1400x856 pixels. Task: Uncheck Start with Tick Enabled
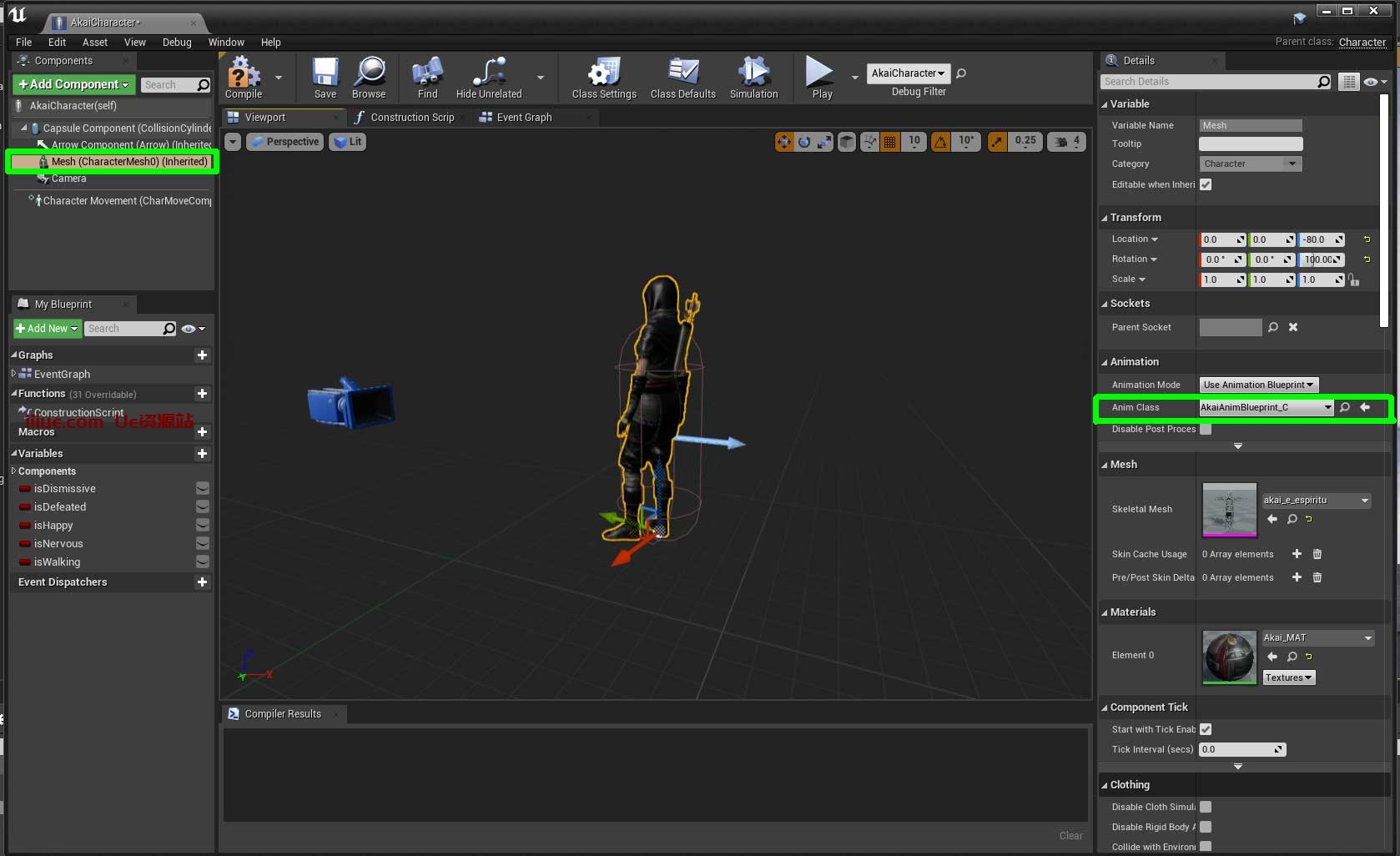[x=1206, y=729]
